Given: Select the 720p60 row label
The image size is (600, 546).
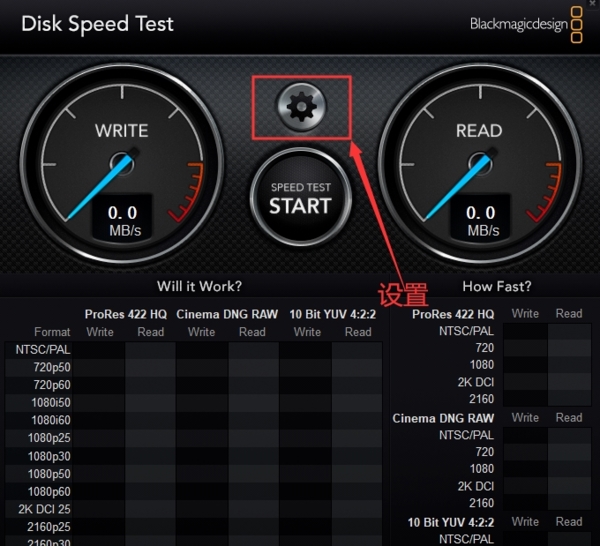Looking at the screenshot, I should (x=52, y=385).
